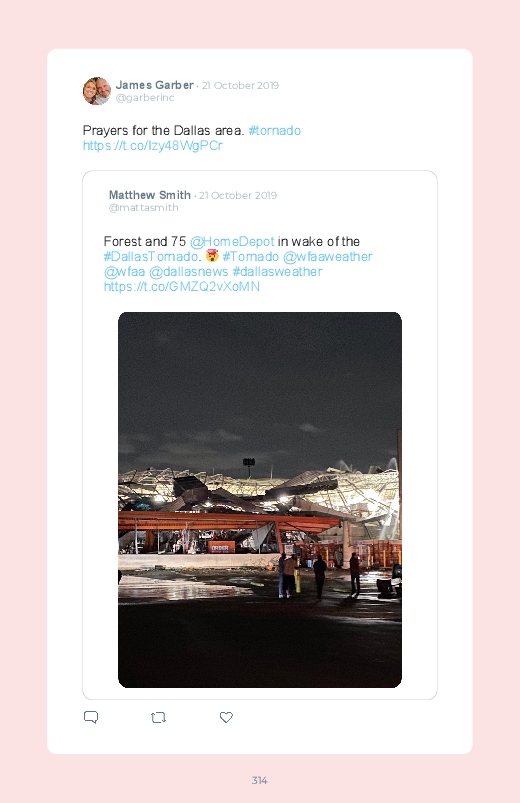
Task: Click the exploding head emoji
Action: pyautogui.click(x=212, y=256)
